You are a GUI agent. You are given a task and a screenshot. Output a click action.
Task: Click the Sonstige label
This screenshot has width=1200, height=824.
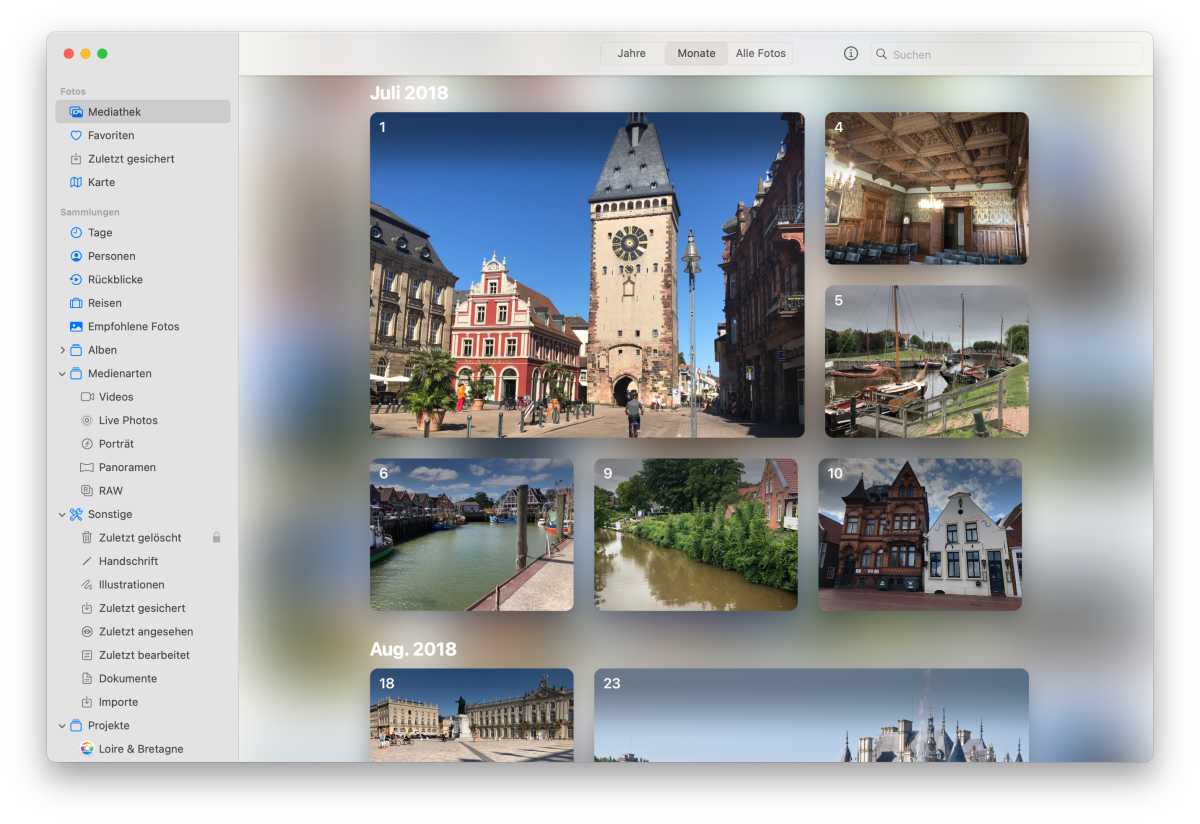[x=110, y=514]
